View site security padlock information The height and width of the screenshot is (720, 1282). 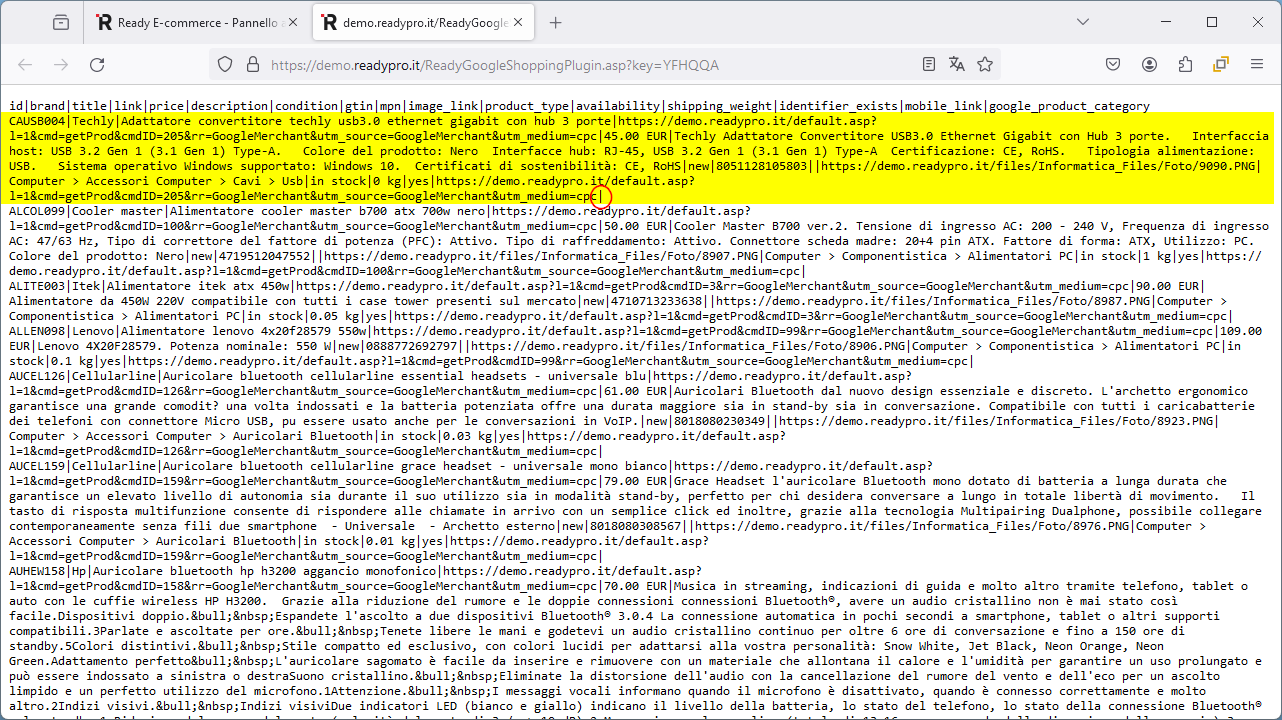point(252,64)
